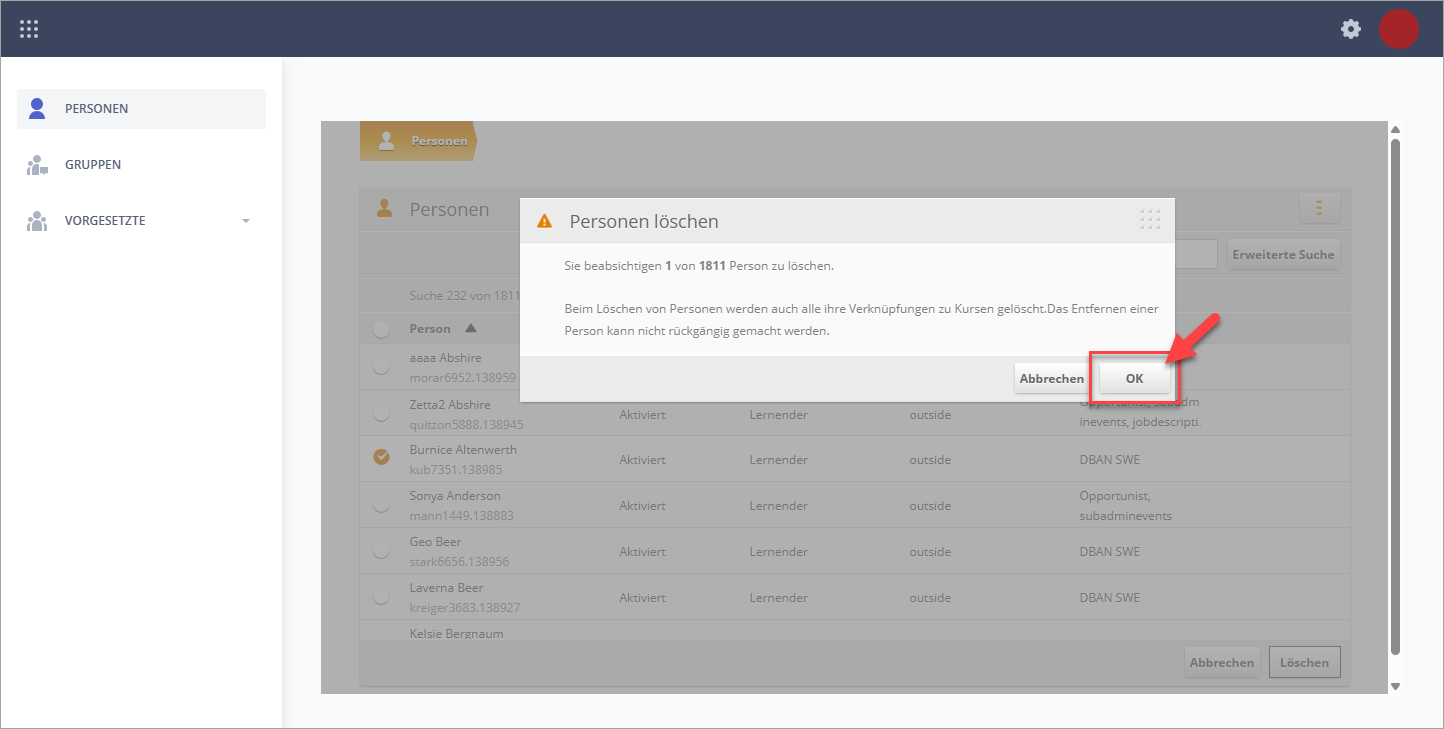This screenshot has height=729, width=1444.
Task: Click the person icon in the breadcrumb
Action: click(x=386, y=141)
